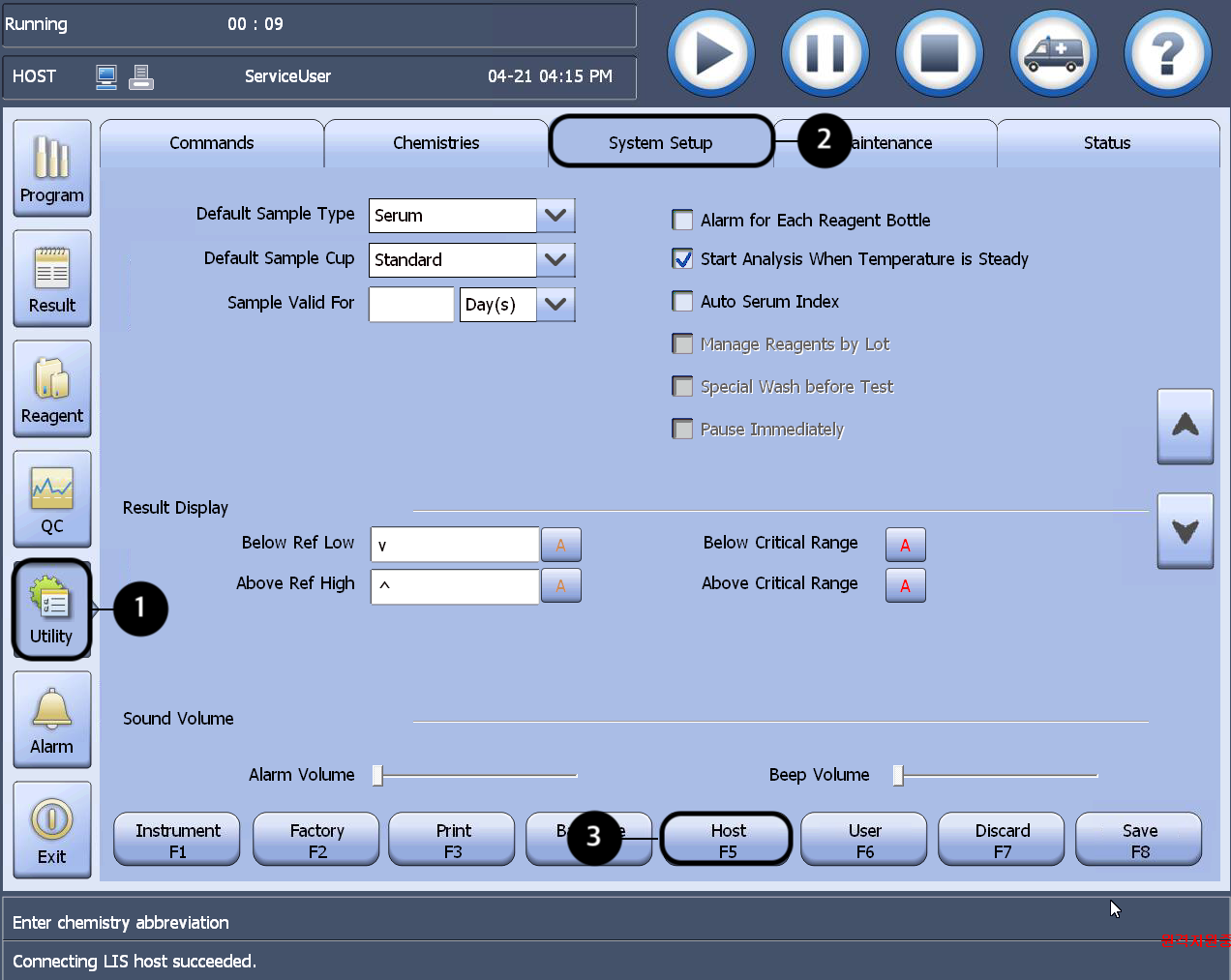Open Factory F2 settings
The width and height of the screenshot is (1231, 980).
[316, 840]
